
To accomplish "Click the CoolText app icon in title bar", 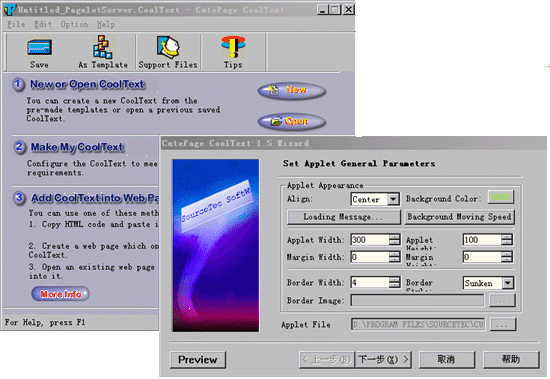I will click(9, 9).
